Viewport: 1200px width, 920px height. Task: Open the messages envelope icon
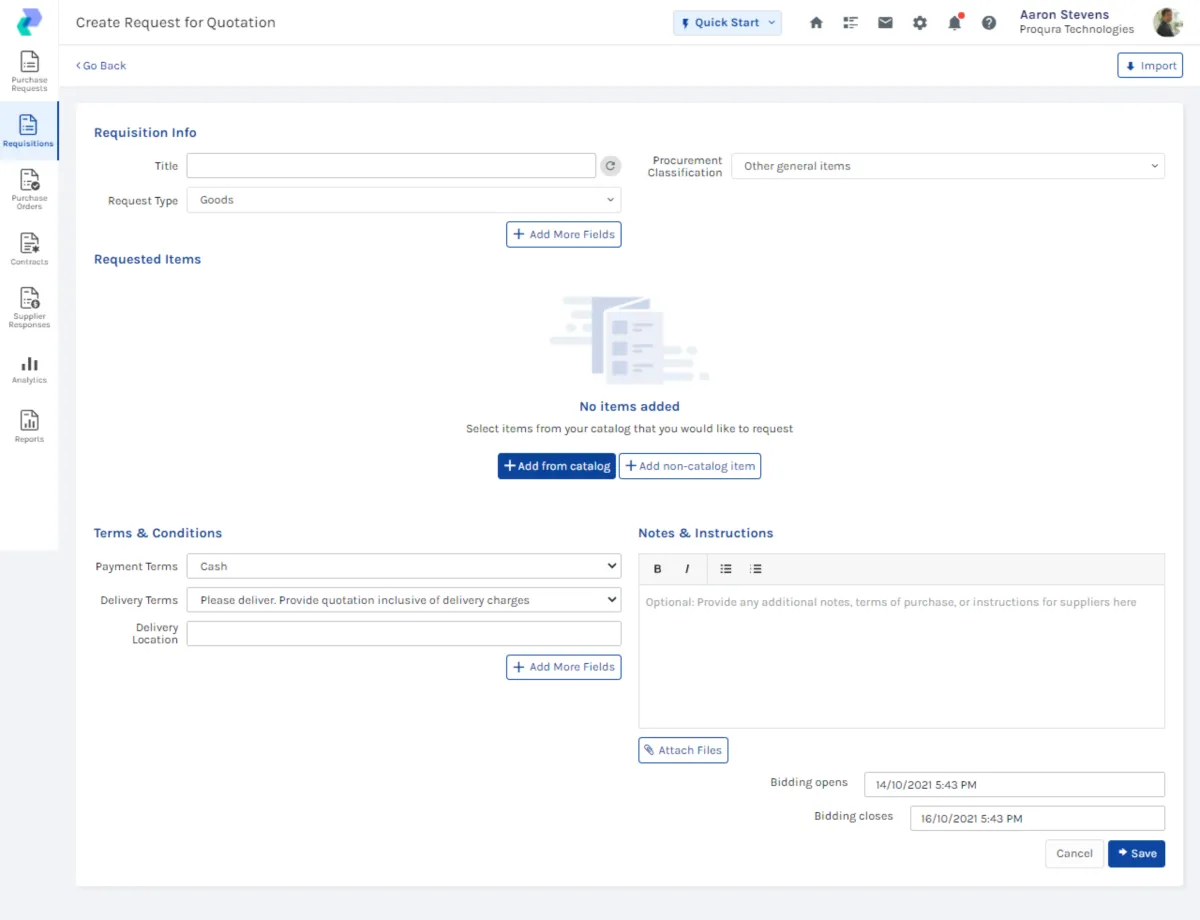click(885, 23)
